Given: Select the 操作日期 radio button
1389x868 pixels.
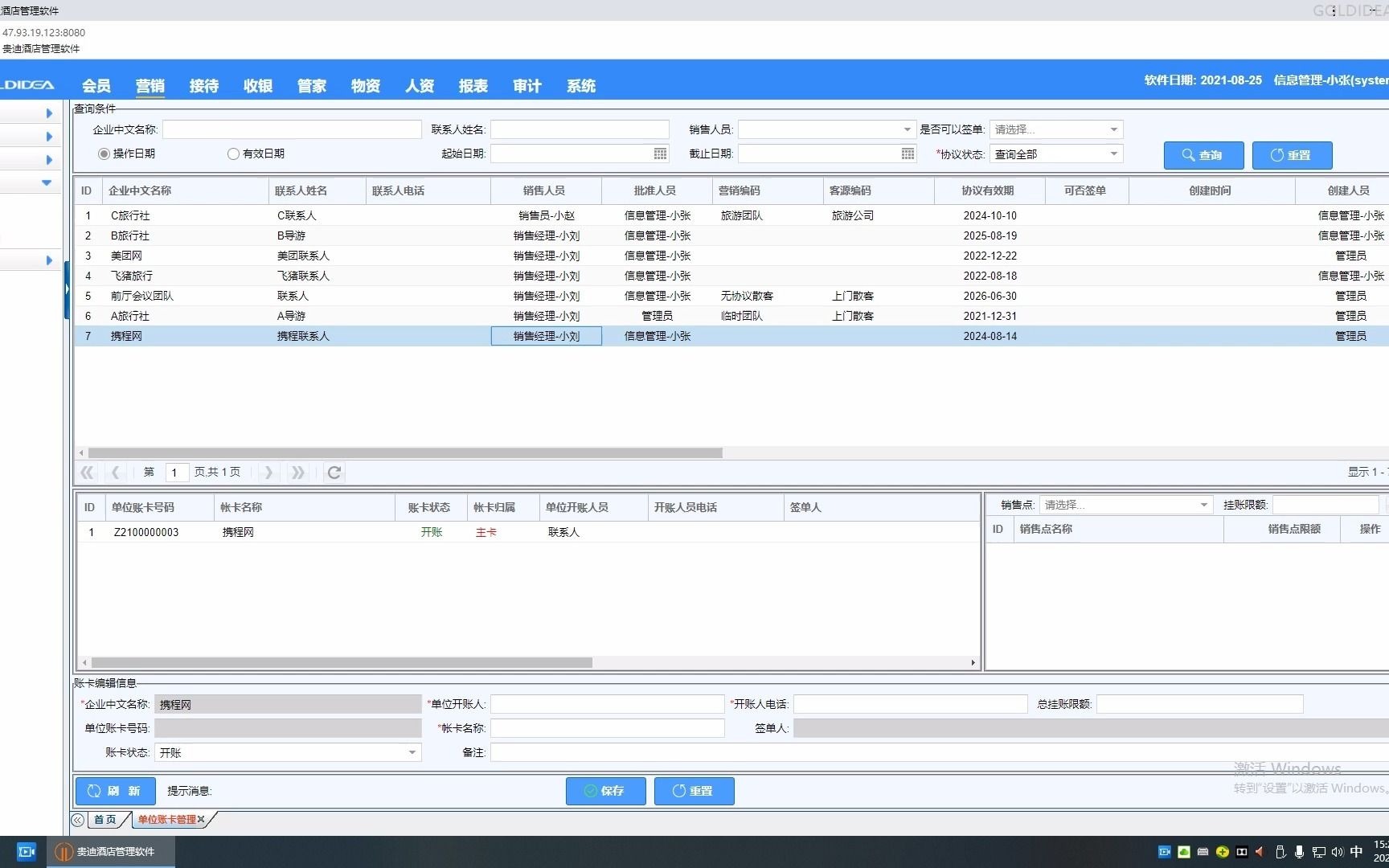Looking at the screenshot, I should pyautogui.click(x=104, y=154).
